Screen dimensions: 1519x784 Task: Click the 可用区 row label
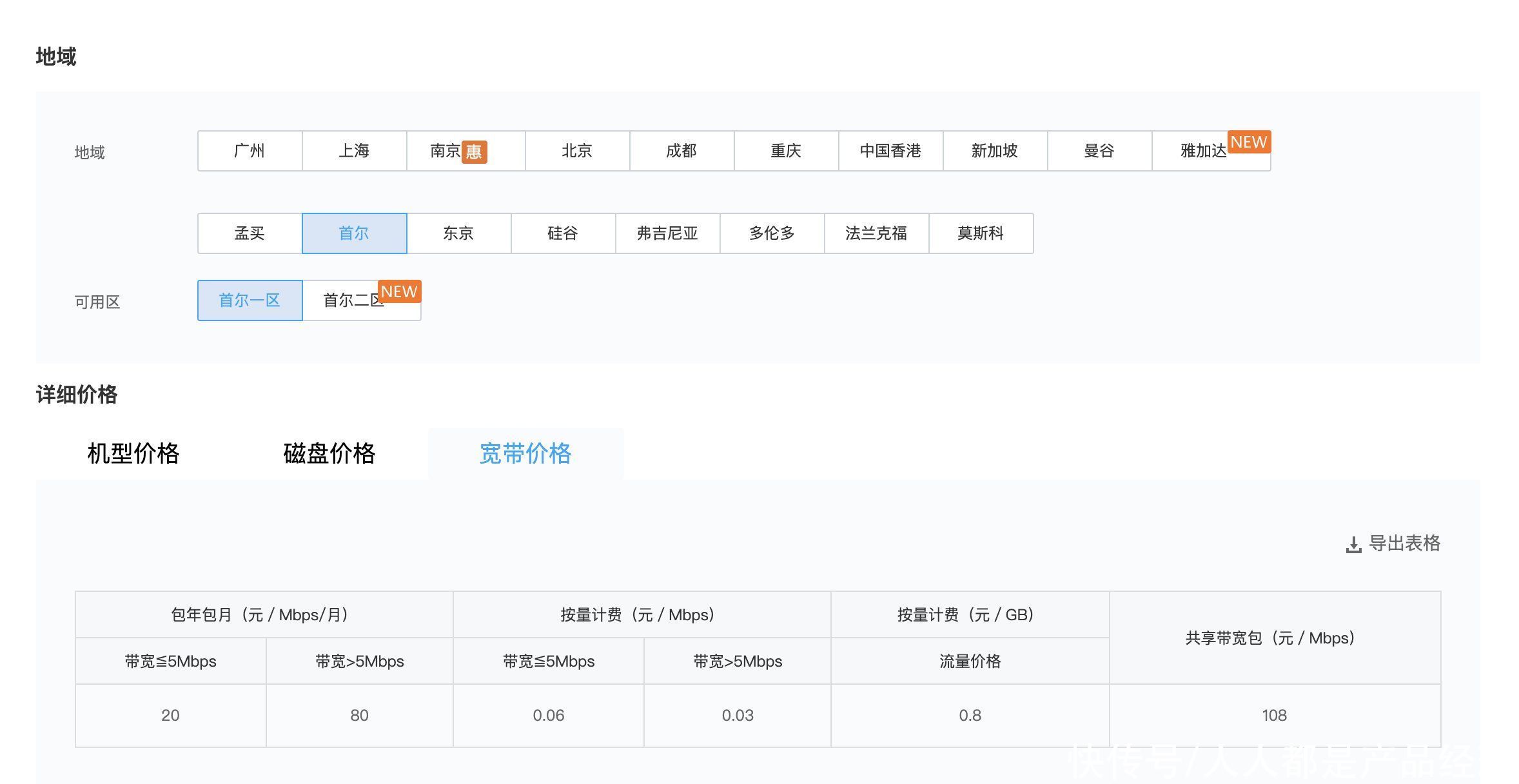click(x=97, y=302)
